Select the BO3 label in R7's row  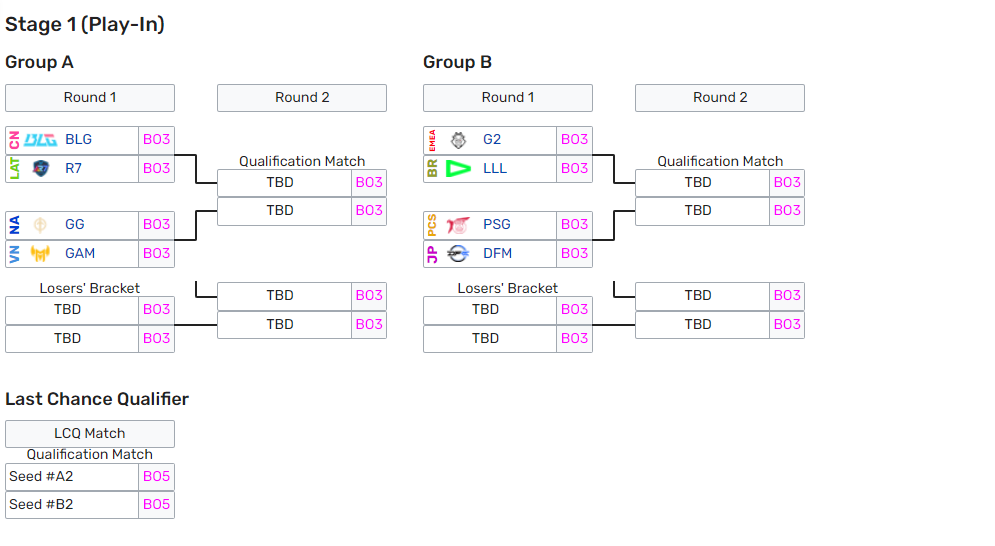(x=156, y=168)
